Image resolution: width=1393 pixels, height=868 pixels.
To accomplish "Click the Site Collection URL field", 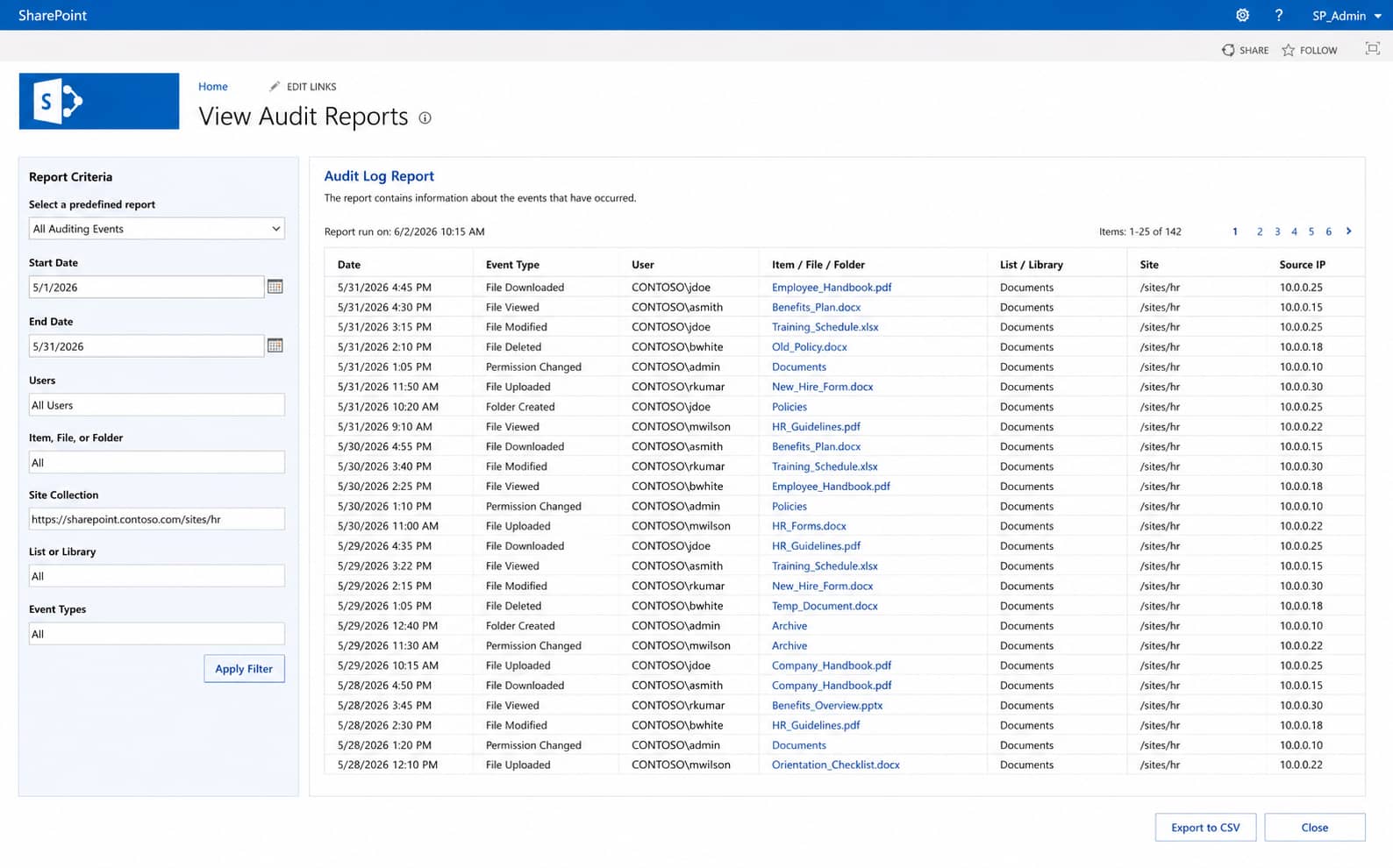I will (x=157, y=519).
